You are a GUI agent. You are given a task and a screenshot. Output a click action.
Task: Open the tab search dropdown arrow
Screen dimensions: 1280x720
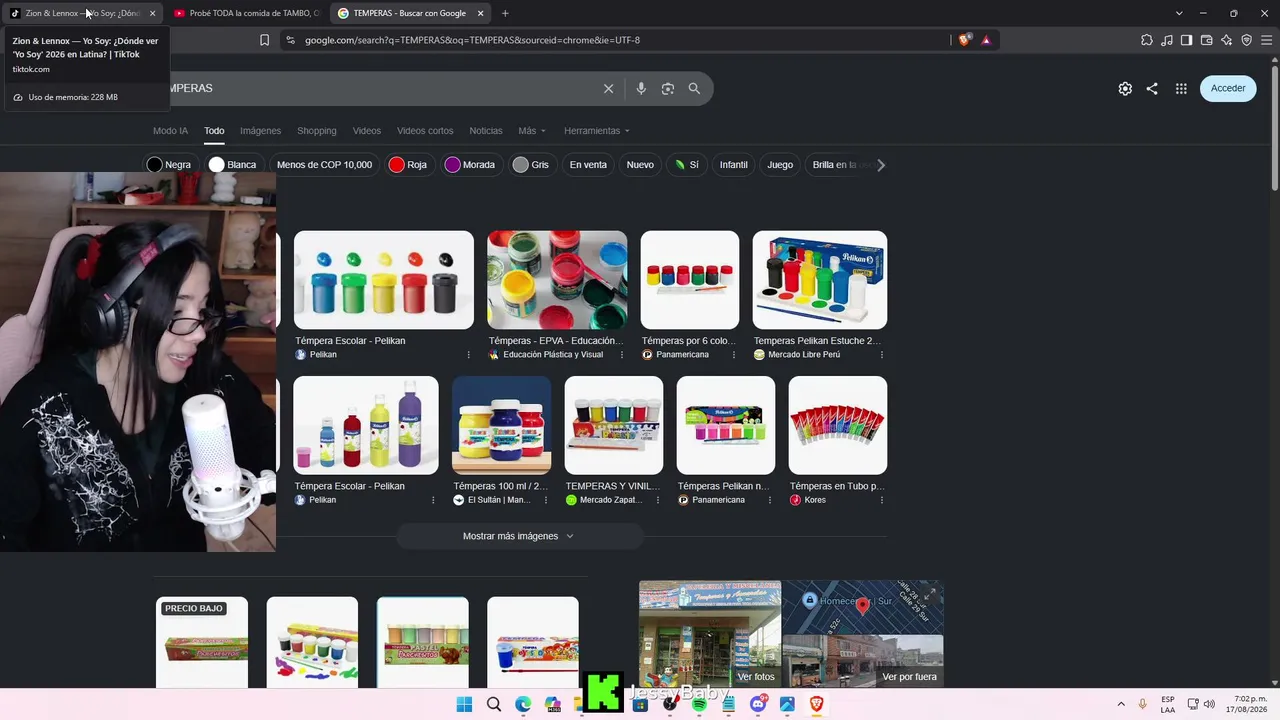(1179, 13)
